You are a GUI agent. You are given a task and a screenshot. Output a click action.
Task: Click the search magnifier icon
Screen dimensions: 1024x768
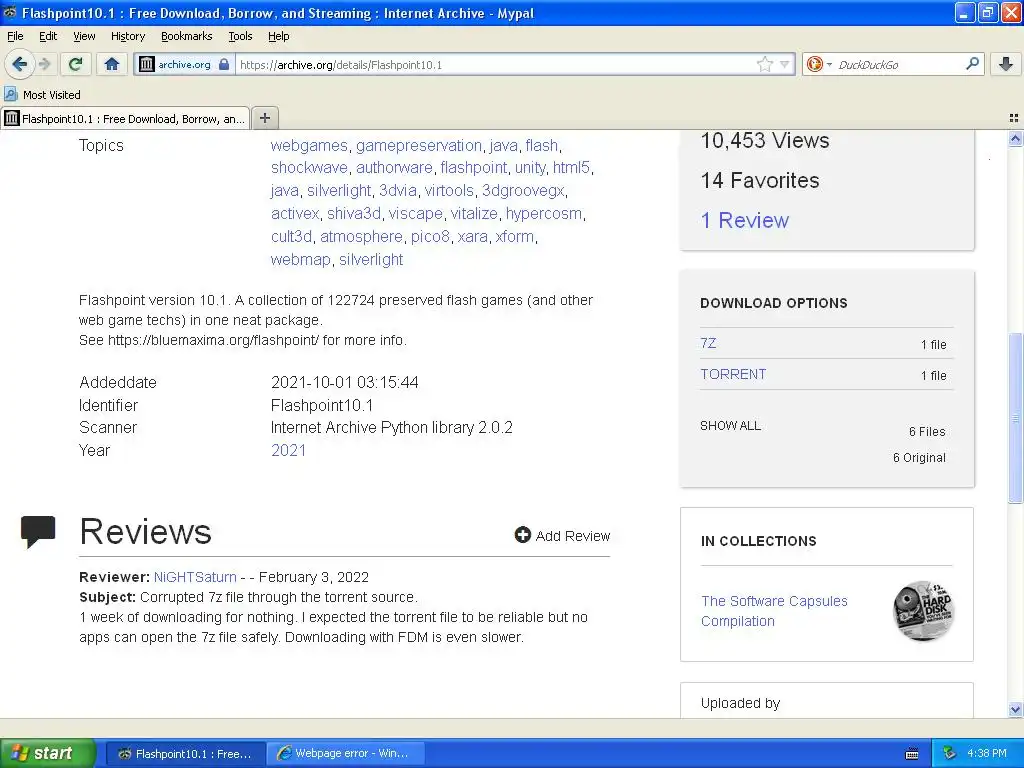(x=972, y=64)
